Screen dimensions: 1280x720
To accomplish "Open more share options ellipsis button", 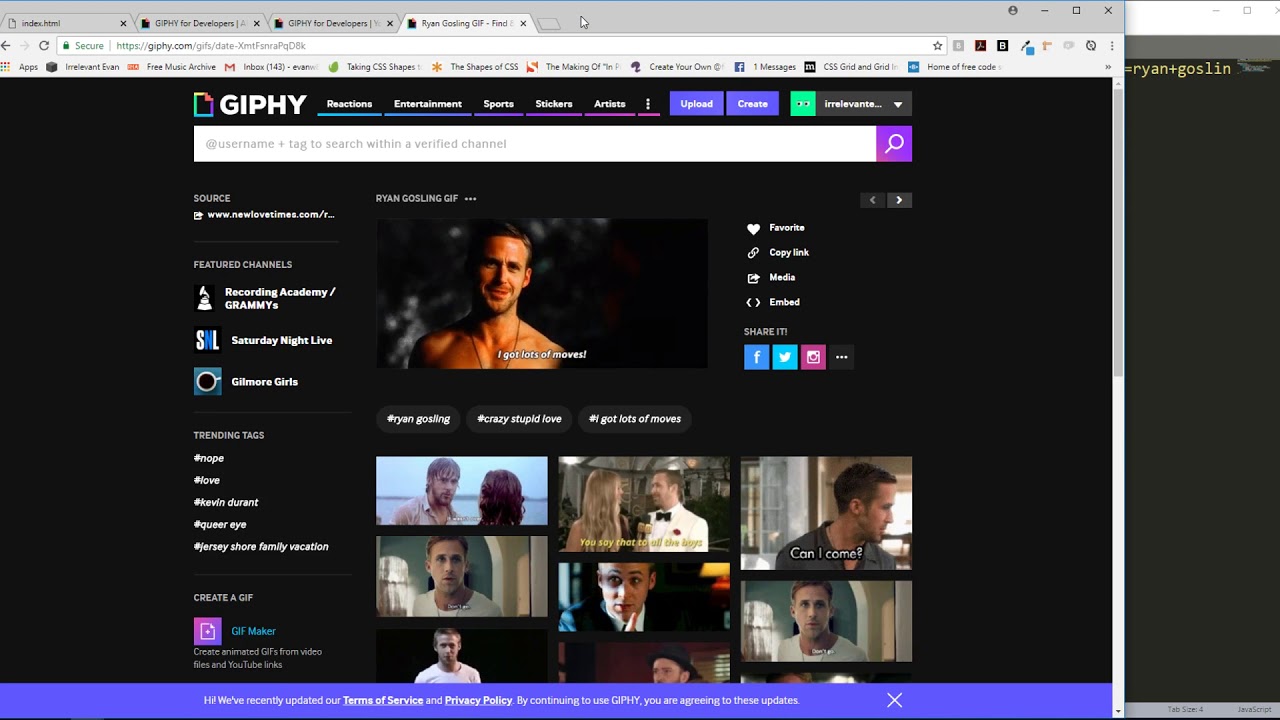I will point(841,357).
